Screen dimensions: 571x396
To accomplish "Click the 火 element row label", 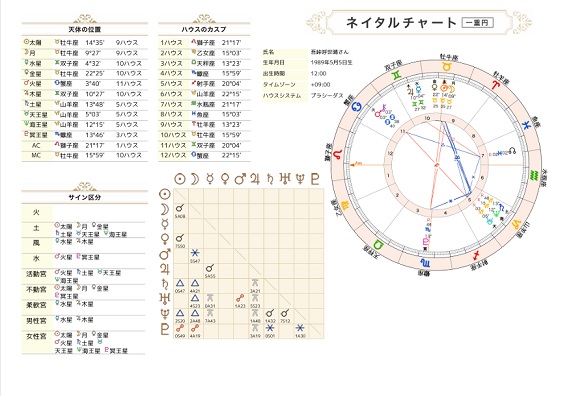I will pos(36,212).
